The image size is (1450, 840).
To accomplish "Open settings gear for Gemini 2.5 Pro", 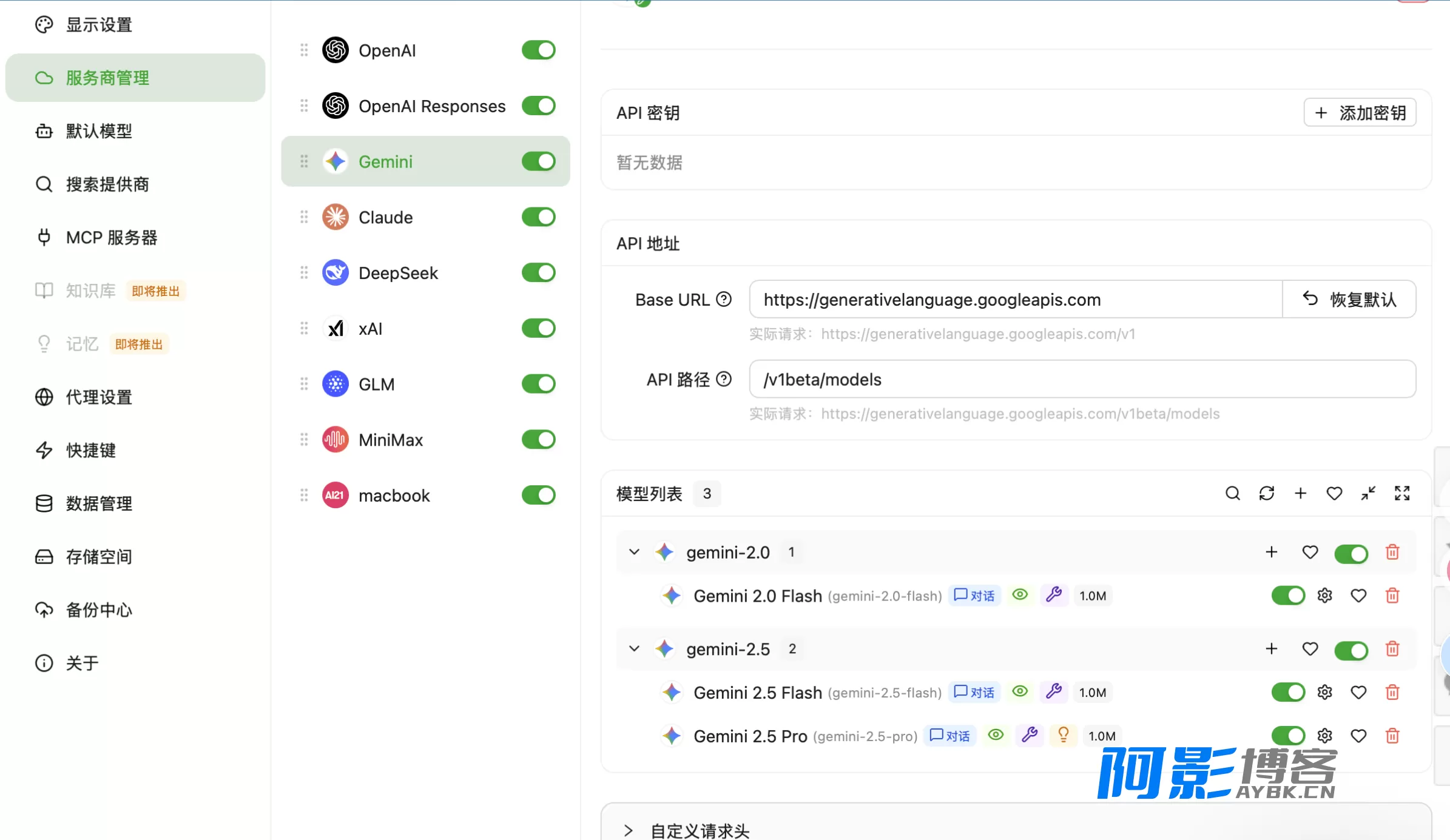I will pyautogui.click(x=1324, y=736).
